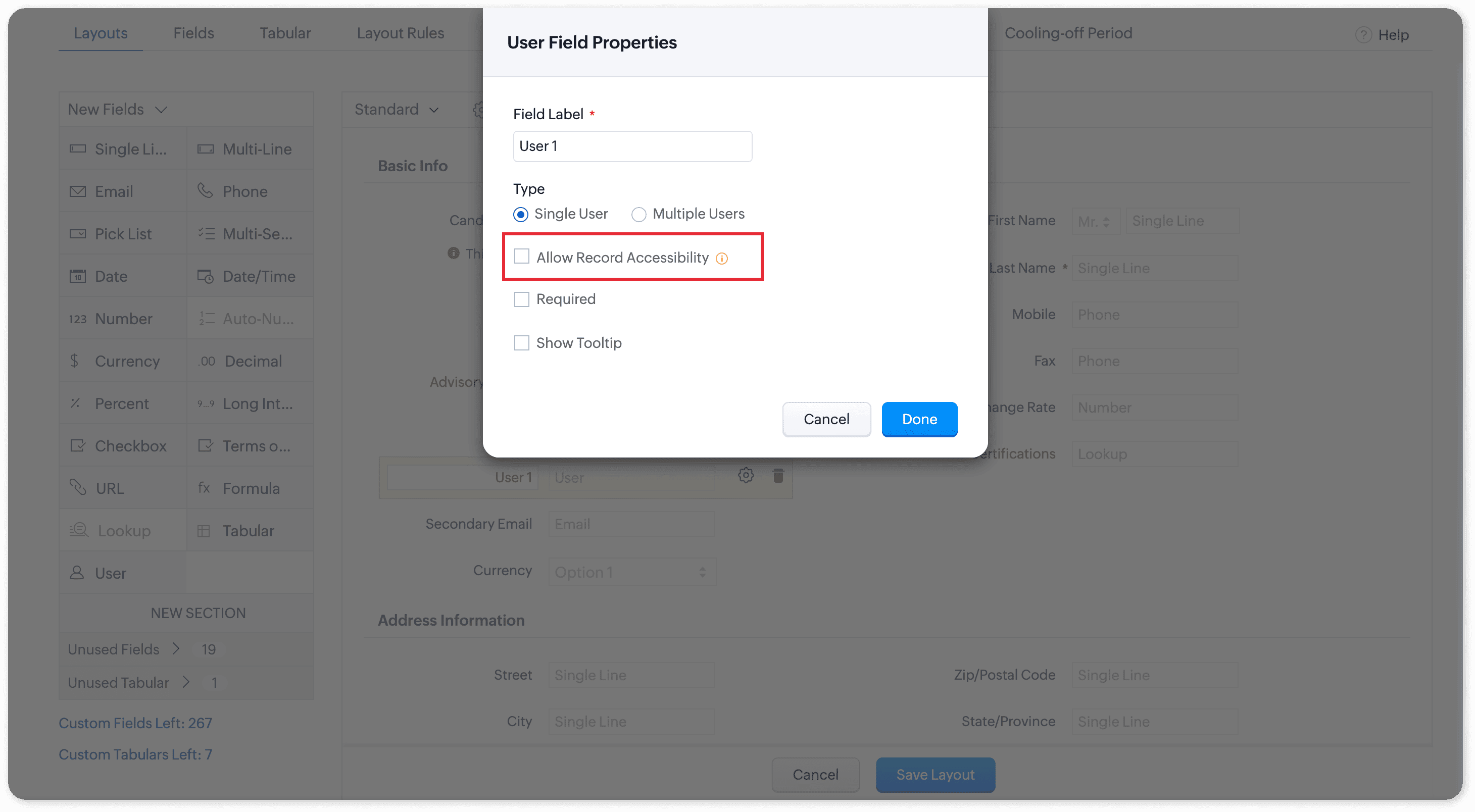Choose the Phone field handset icon

pyautogui.click(x=205, y=190)
